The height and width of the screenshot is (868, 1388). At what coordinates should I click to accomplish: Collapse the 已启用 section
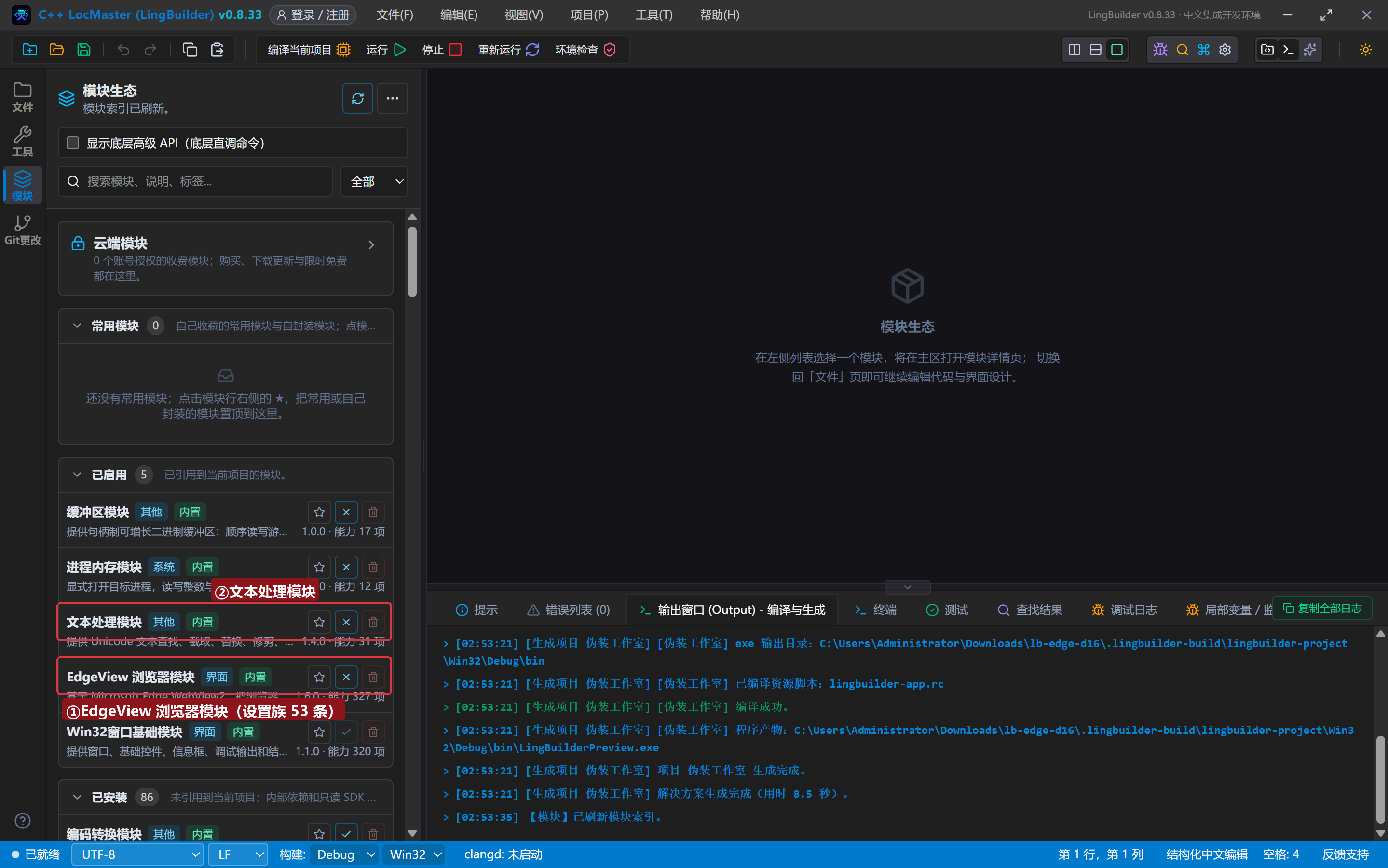[77, 475]
